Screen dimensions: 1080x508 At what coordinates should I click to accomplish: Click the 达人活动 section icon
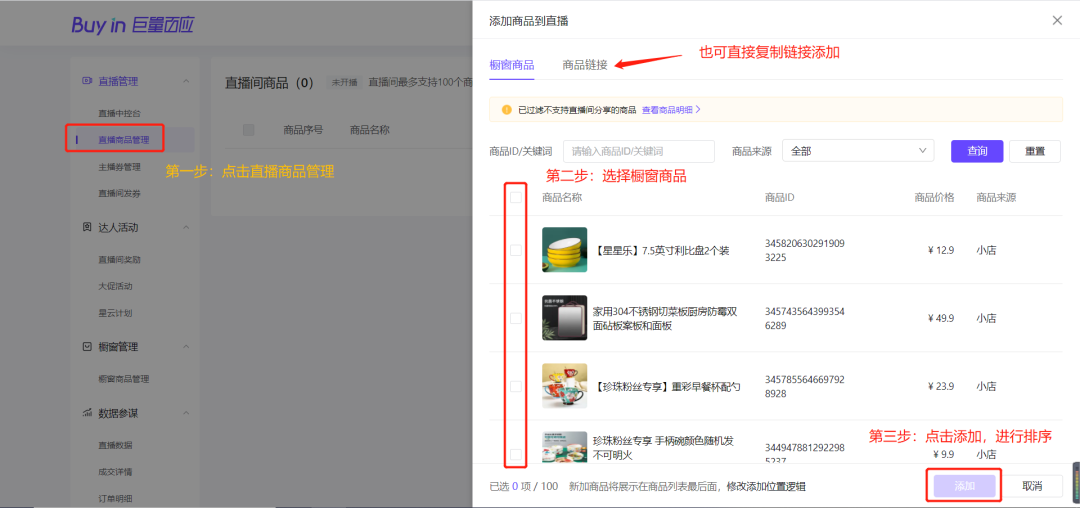(87, 227)
